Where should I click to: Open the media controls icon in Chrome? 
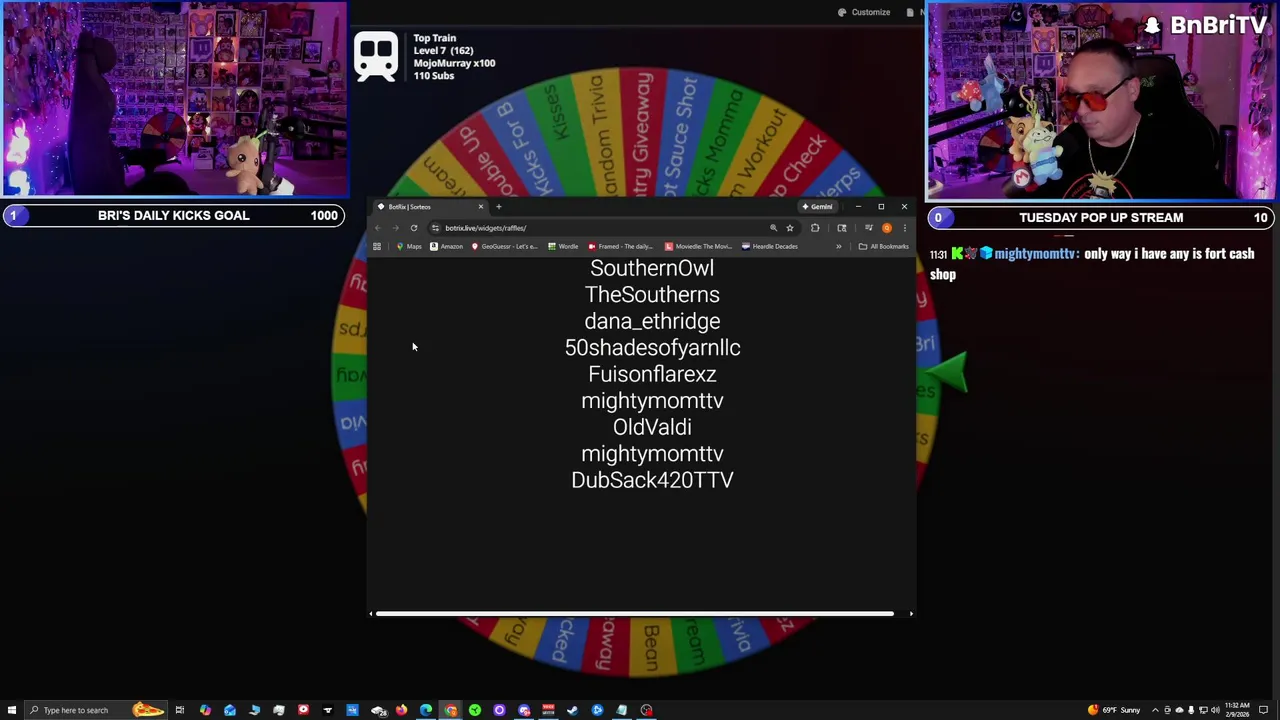point(869,228)
